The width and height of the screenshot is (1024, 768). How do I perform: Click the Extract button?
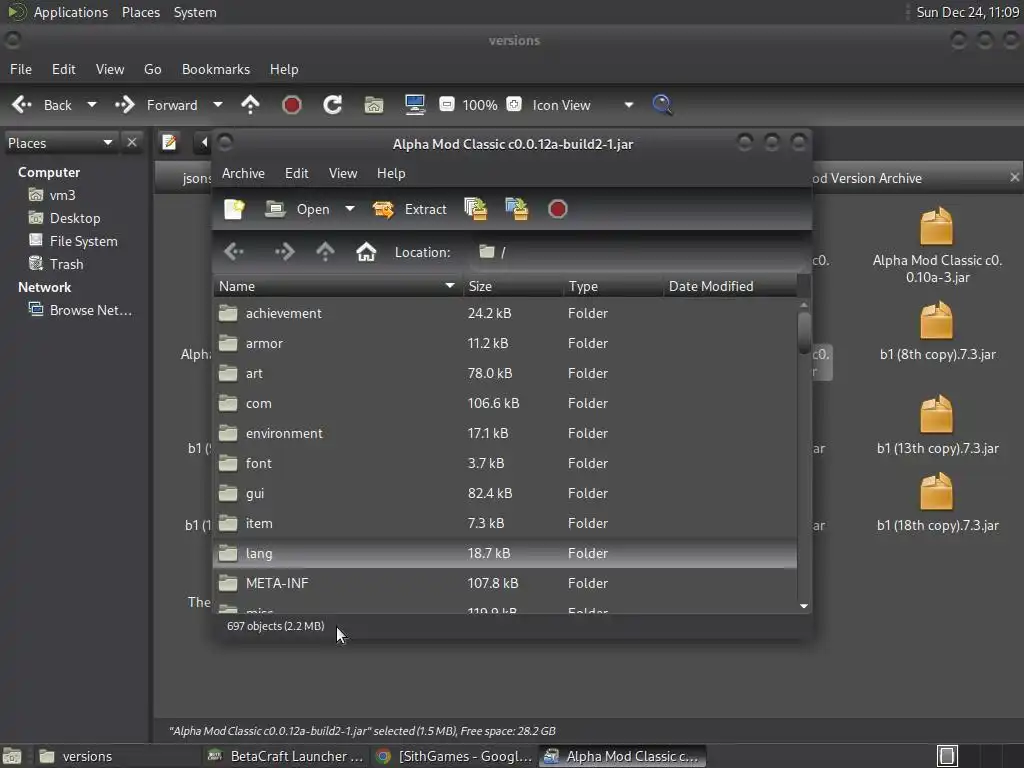point(409,209)
